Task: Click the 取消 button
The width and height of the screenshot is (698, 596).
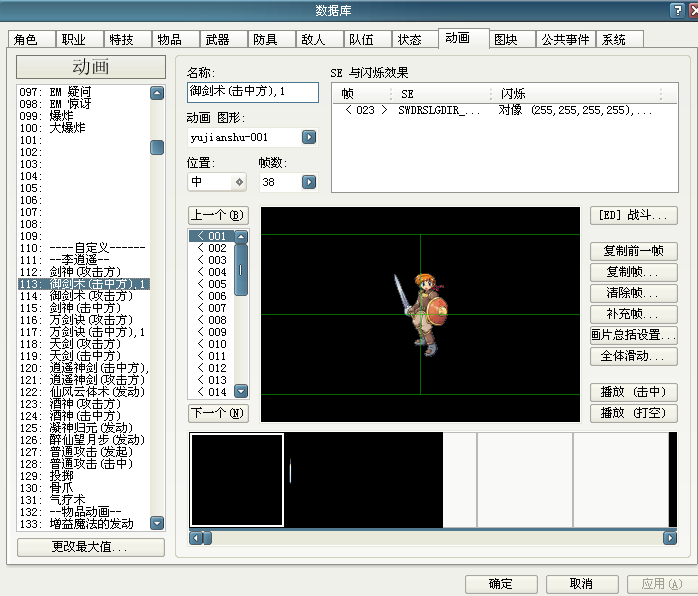Action: pyautogui.click(x=582, y=584)
